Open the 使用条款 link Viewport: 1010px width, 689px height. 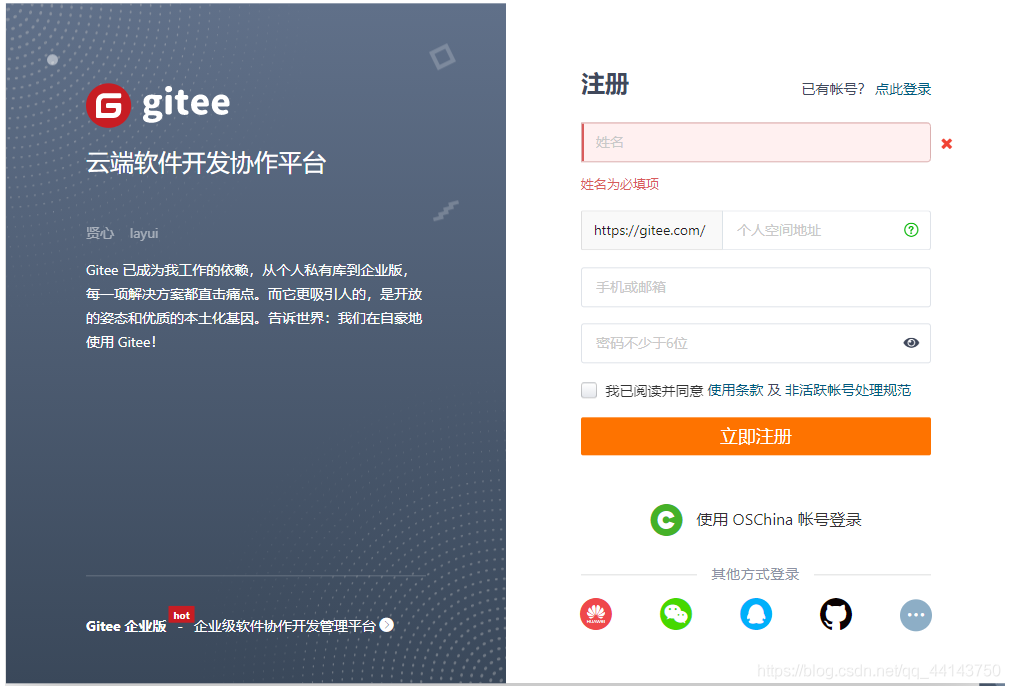[x=735, y=390]
